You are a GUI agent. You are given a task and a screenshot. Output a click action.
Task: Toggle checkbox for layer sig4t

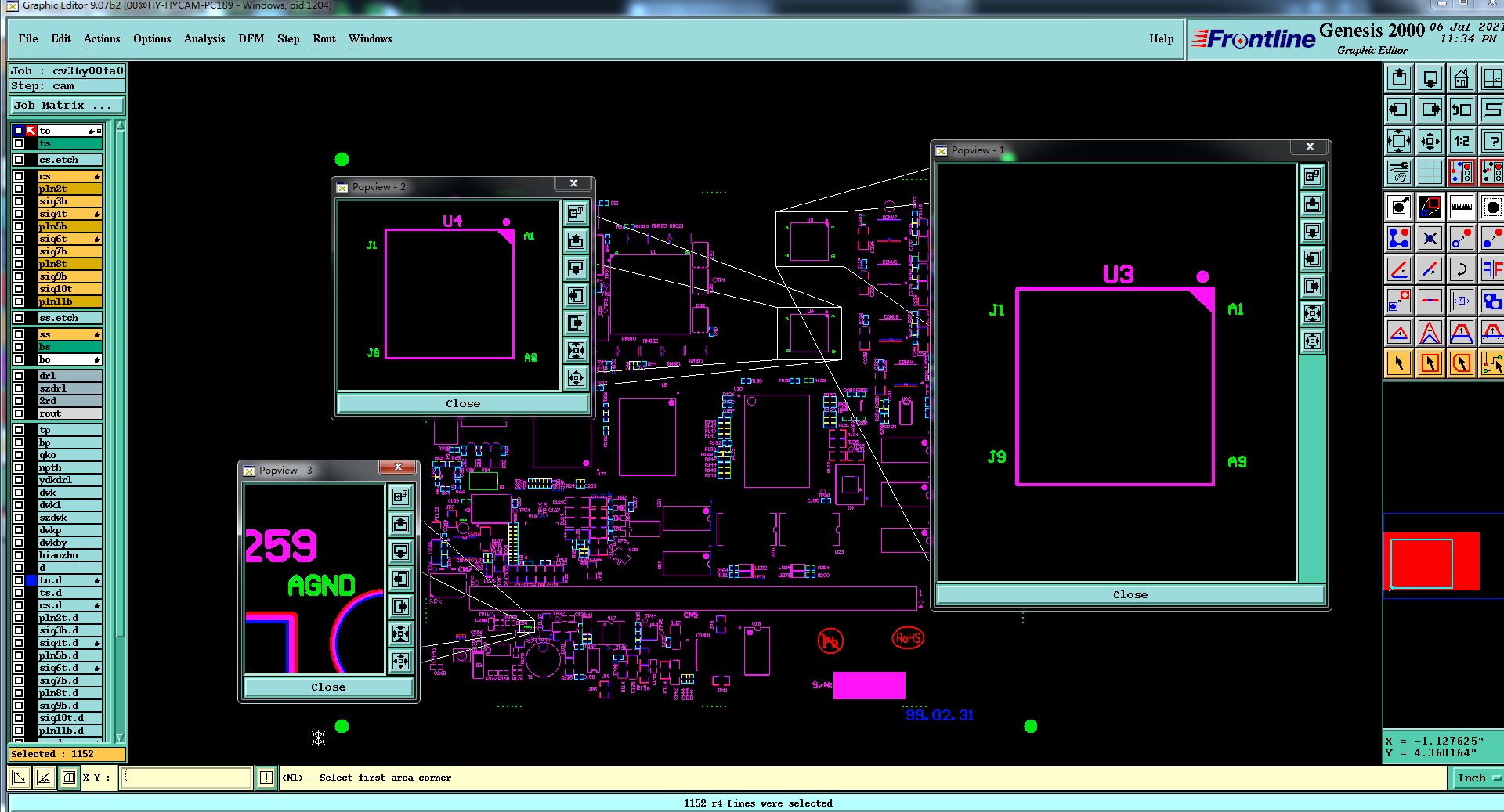(x=19, y=214)
